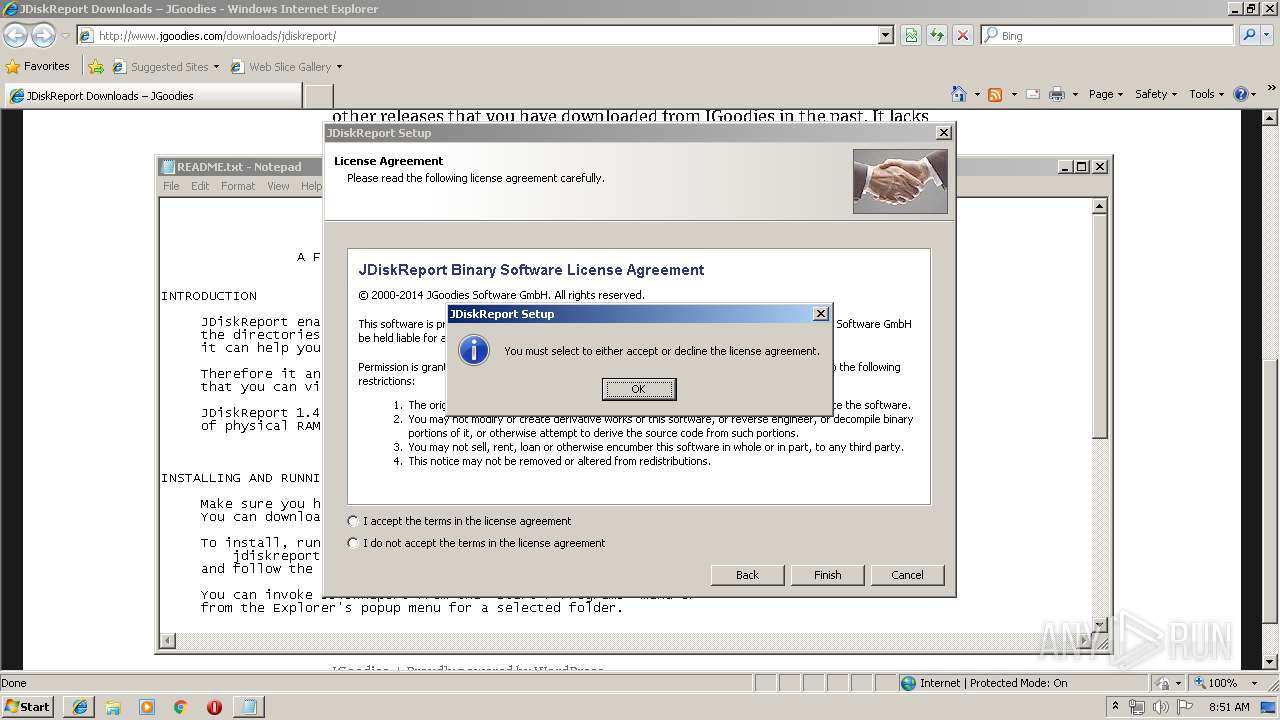Select "I accept the terms in the license agreement"
Viewport: 1280px width, 720px height.
(x=459, y=521)
